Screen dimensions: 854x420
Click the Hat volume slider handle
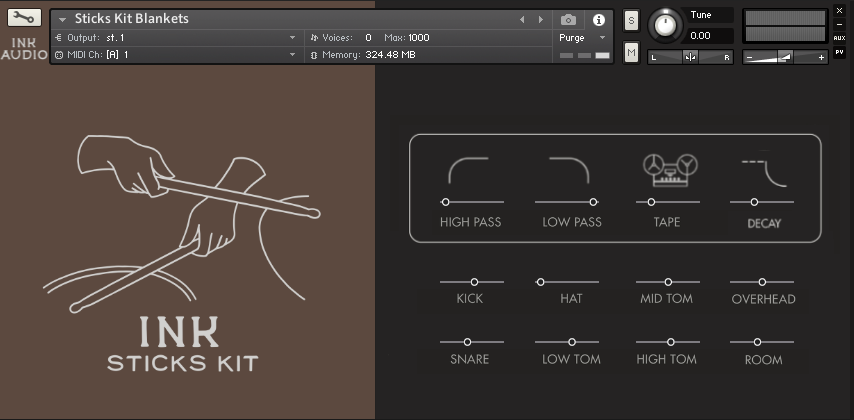(x=540, y=282)
